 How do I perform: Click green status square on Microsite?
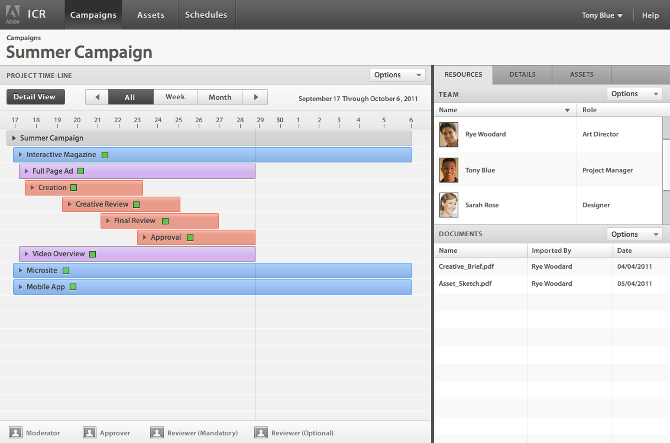[66, 270]
